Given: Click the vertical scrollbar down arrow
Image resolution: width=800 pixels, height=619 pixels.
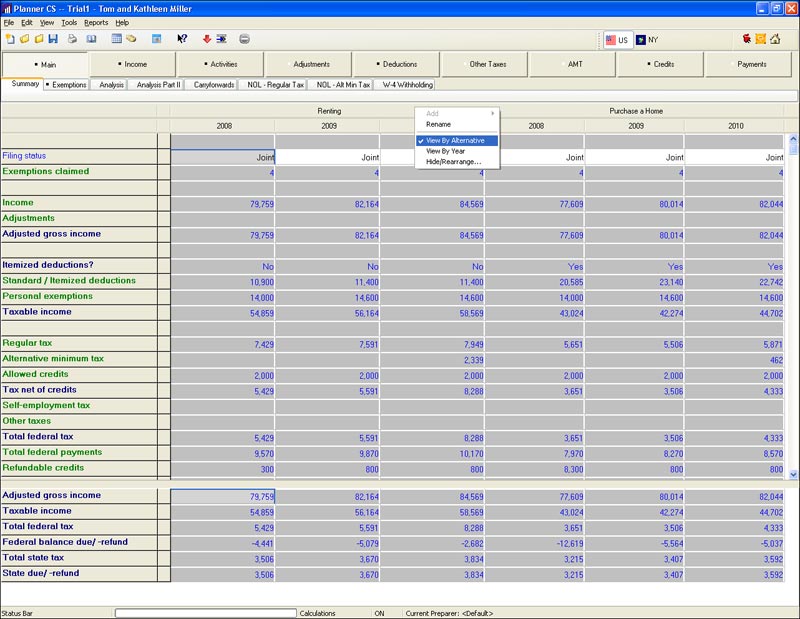Looking at the screenshot, I should click(794, 474).
